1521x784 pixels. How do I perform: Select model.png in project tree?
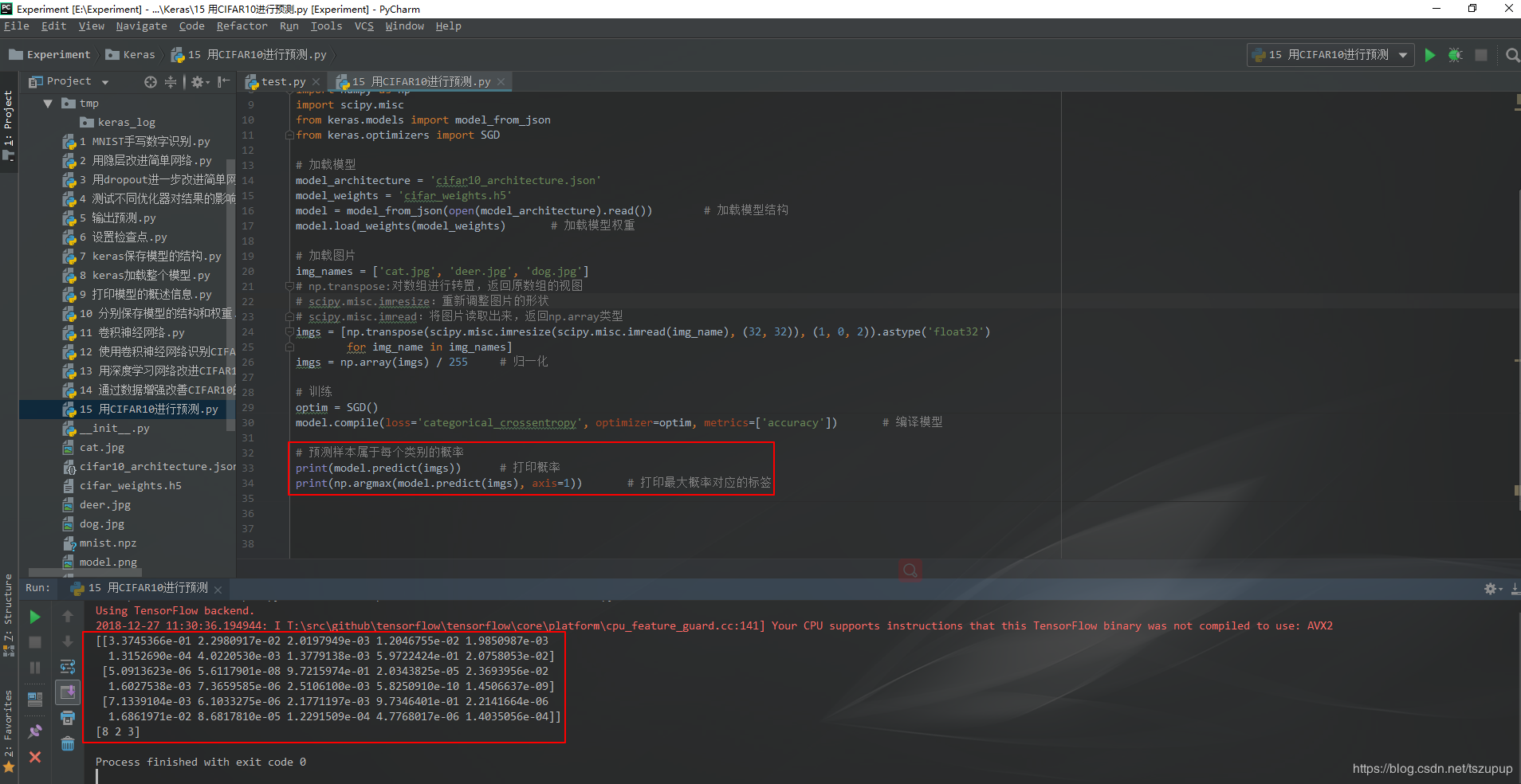pos(100,563)
